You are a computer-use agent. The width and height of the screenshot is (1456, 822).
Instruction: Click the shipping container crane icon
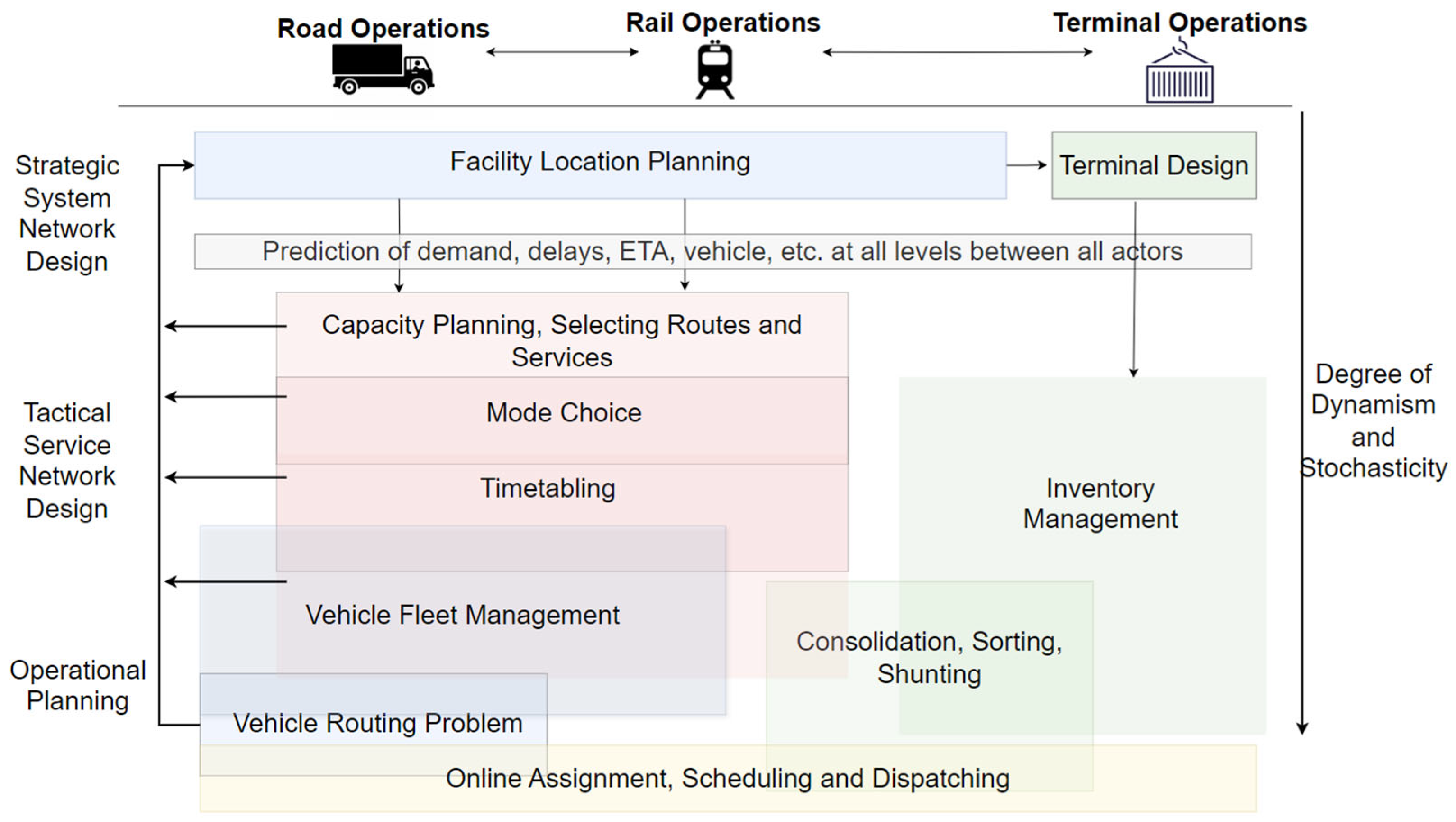point(1179,73)
